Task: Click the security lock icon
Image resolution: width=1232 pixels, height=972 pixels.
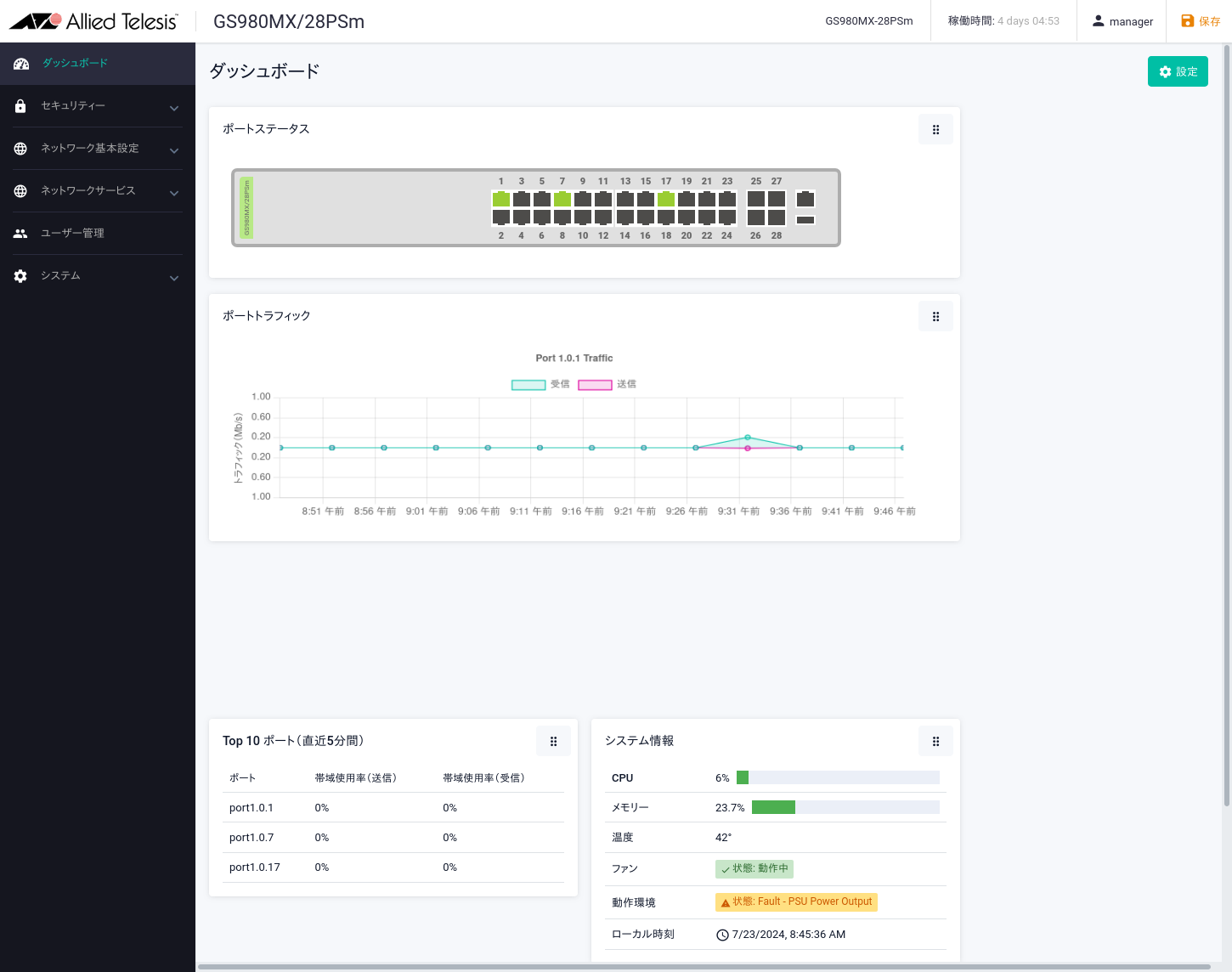Action: tap(20, 106)
